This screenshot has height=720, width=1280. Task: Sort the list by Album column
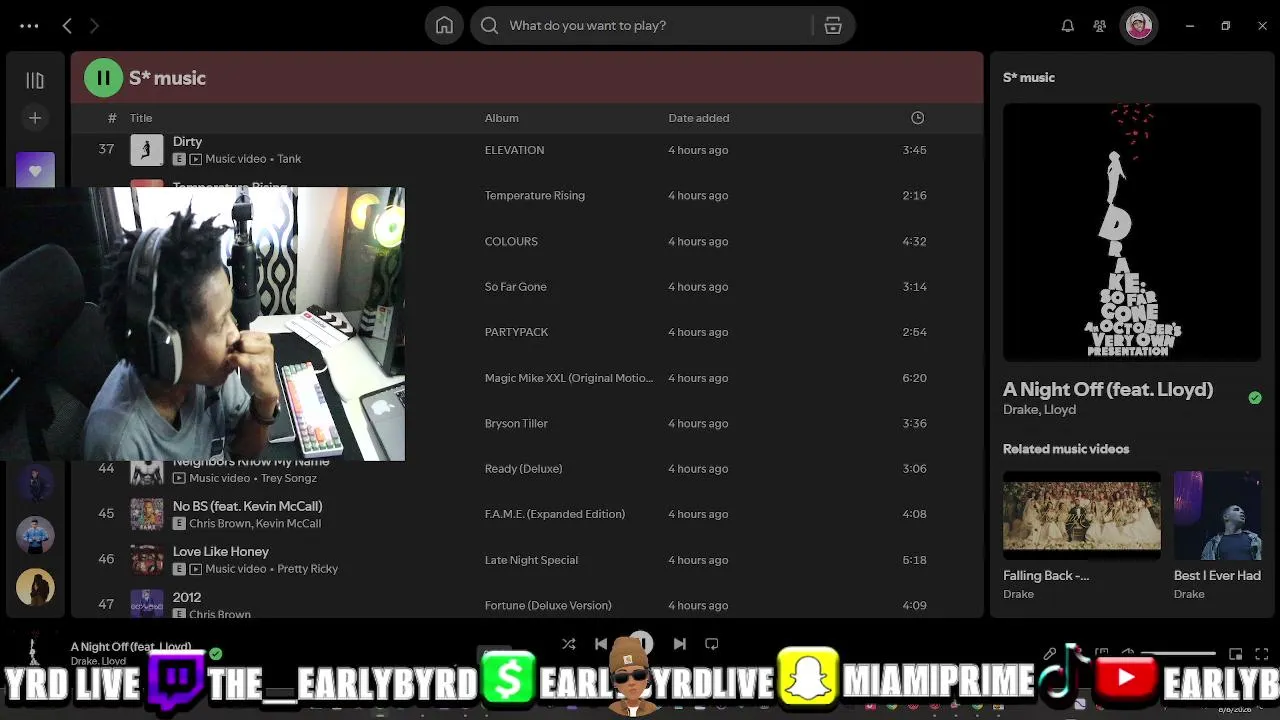pyautogui.click(x=502, y=118)
